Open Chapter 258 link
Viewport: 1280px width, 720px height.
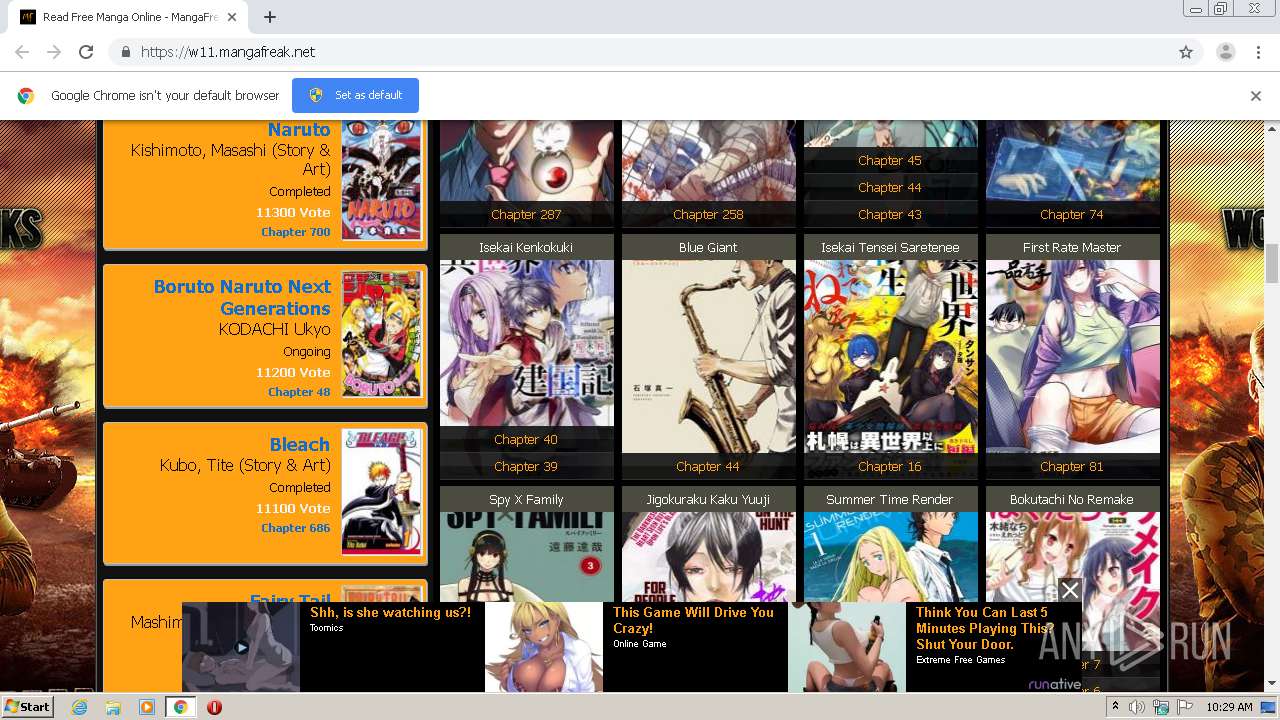(708, 214)
